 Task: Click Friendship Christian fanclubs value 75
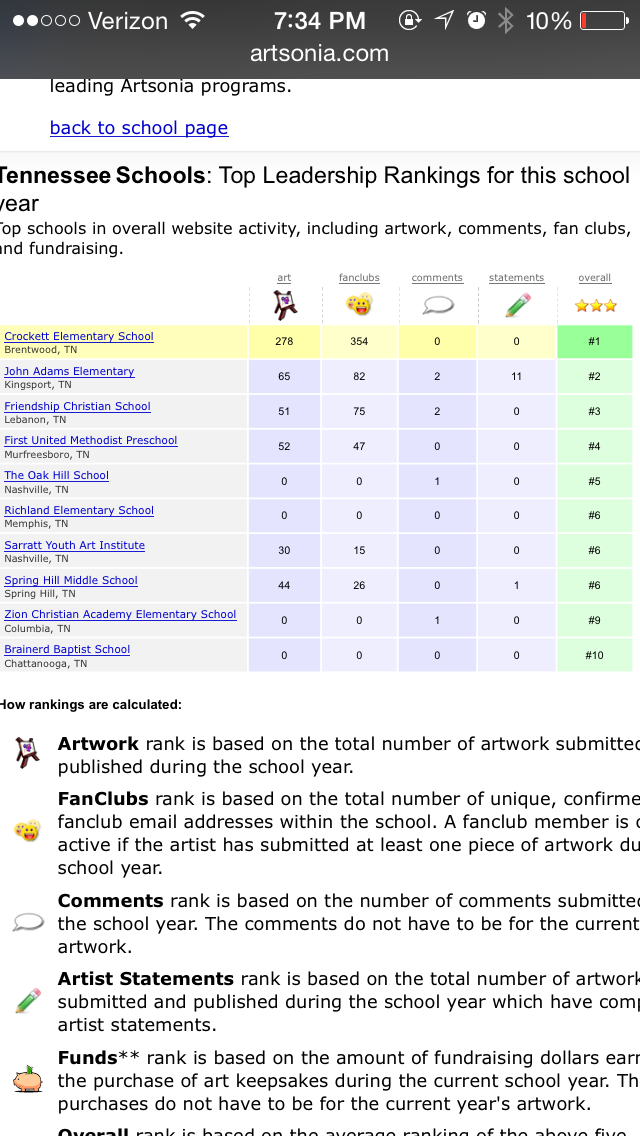point(360,412)
